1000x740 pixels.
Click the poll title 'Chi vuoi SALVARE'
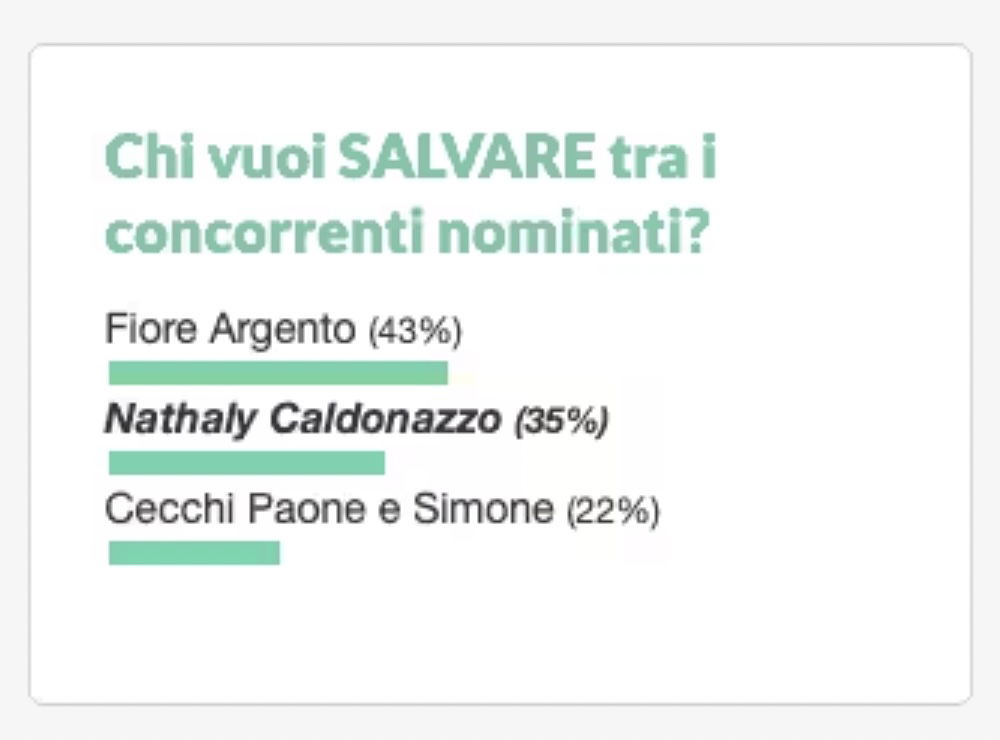pos(411,193)
